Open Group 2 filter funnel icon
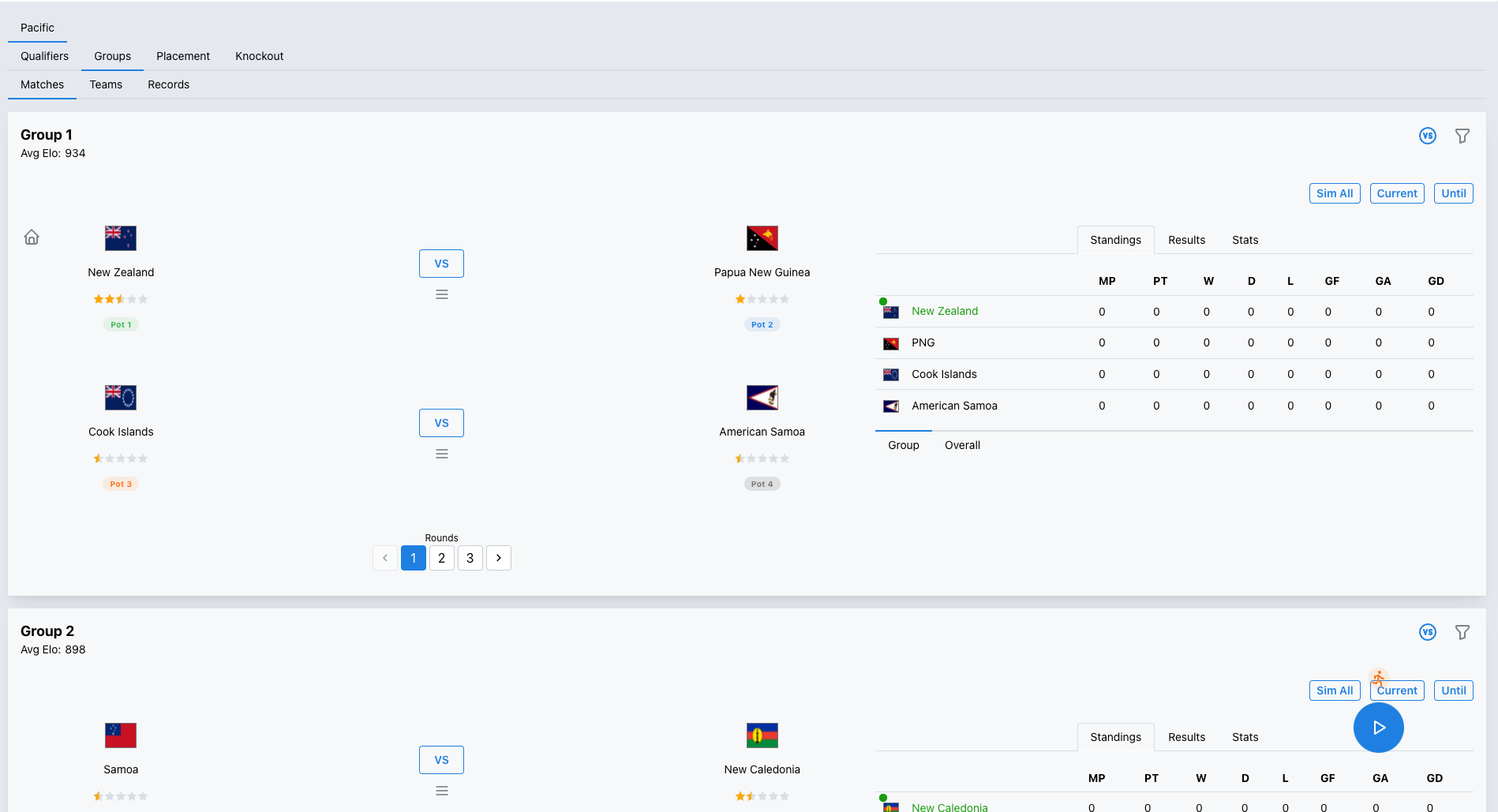The image size is (1498, 812). [x=1462, y=632]
